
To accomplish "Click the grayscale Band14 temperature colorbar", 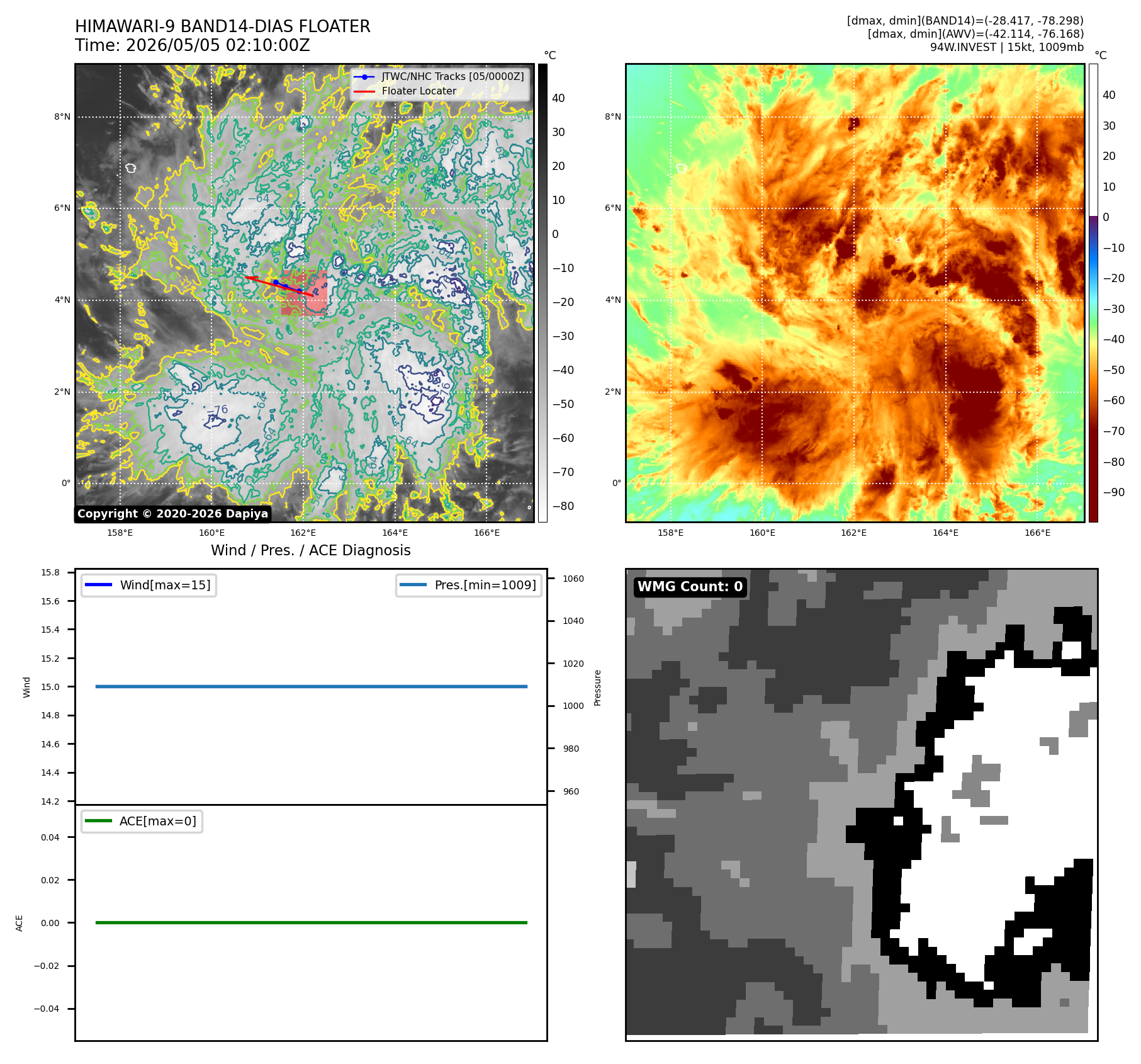I will point(542,293).
